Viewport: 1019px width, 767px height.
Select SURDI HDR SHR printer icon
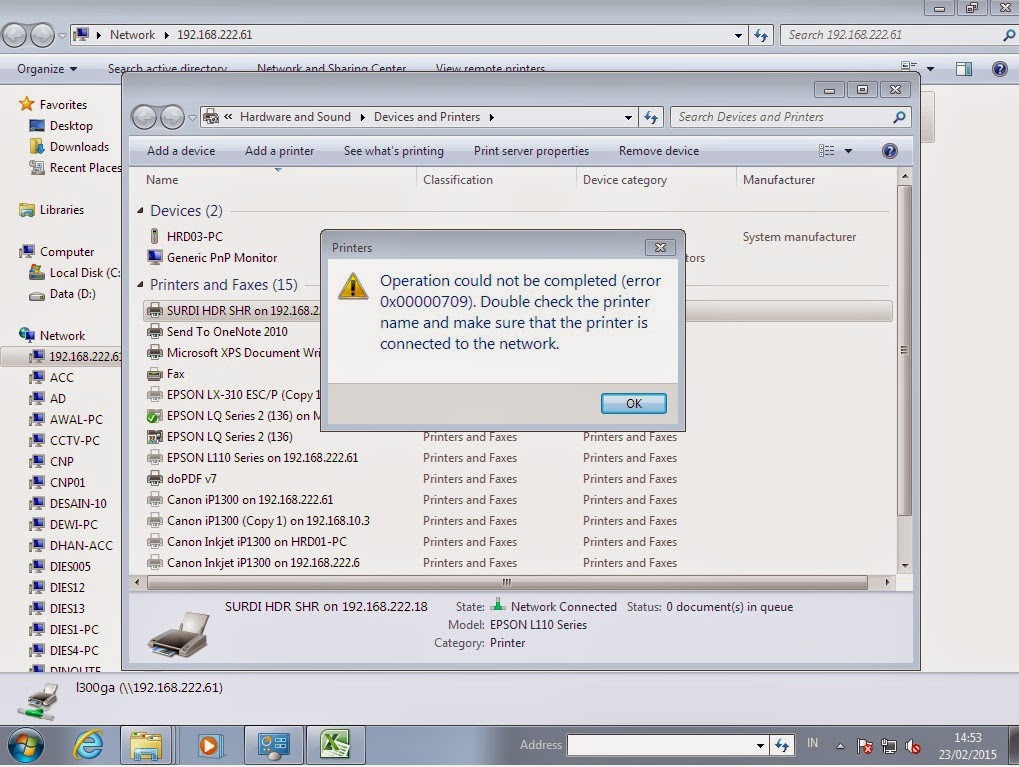[x=155, y=311]
